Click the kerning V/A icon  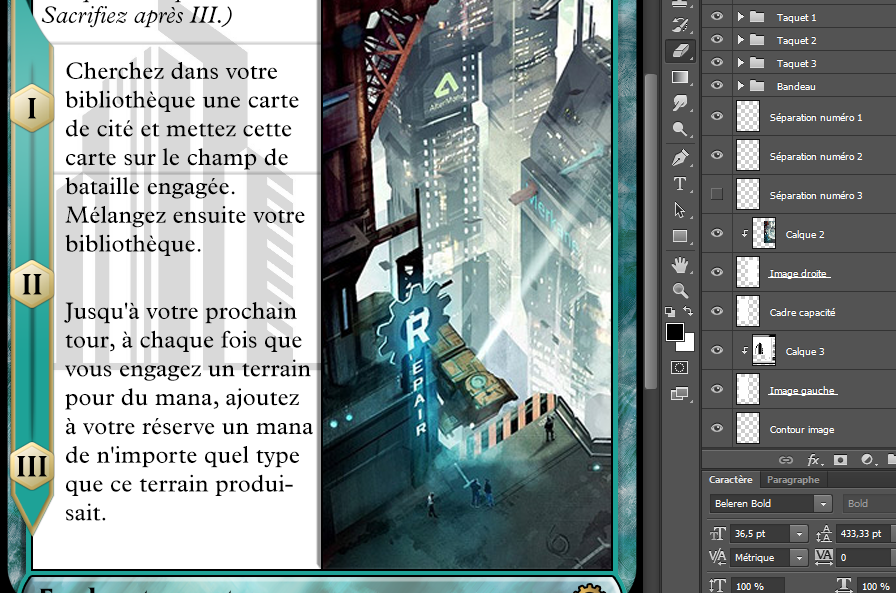[x=718, y=556]
